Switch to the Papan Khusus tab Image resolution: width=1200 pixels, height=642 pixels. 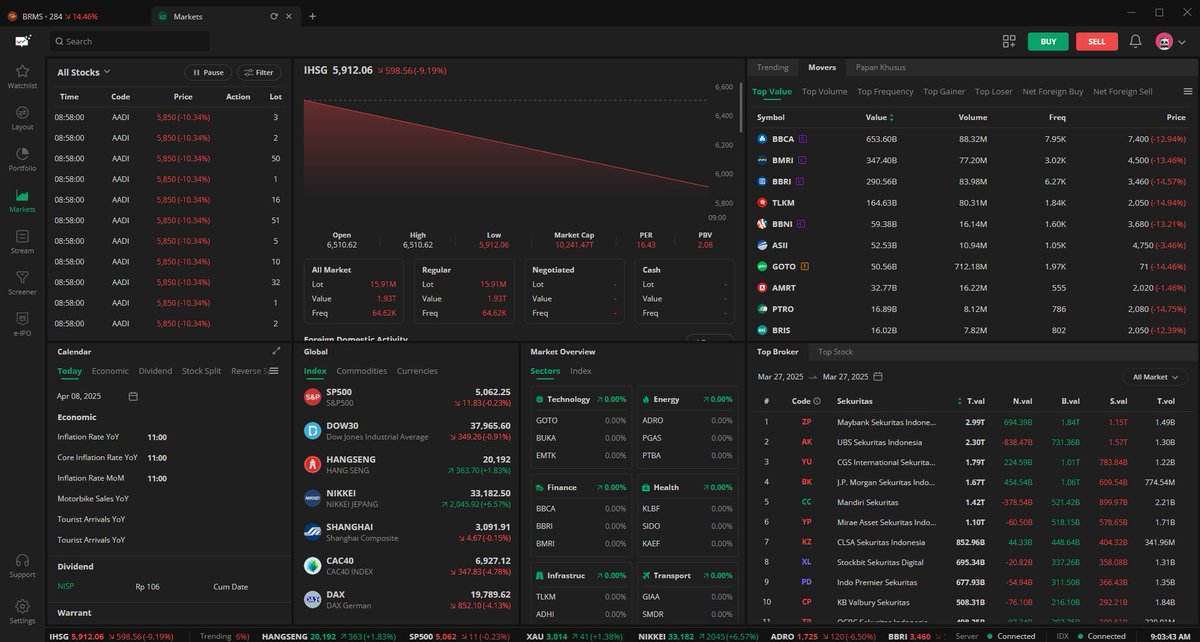tap(880, 67)
